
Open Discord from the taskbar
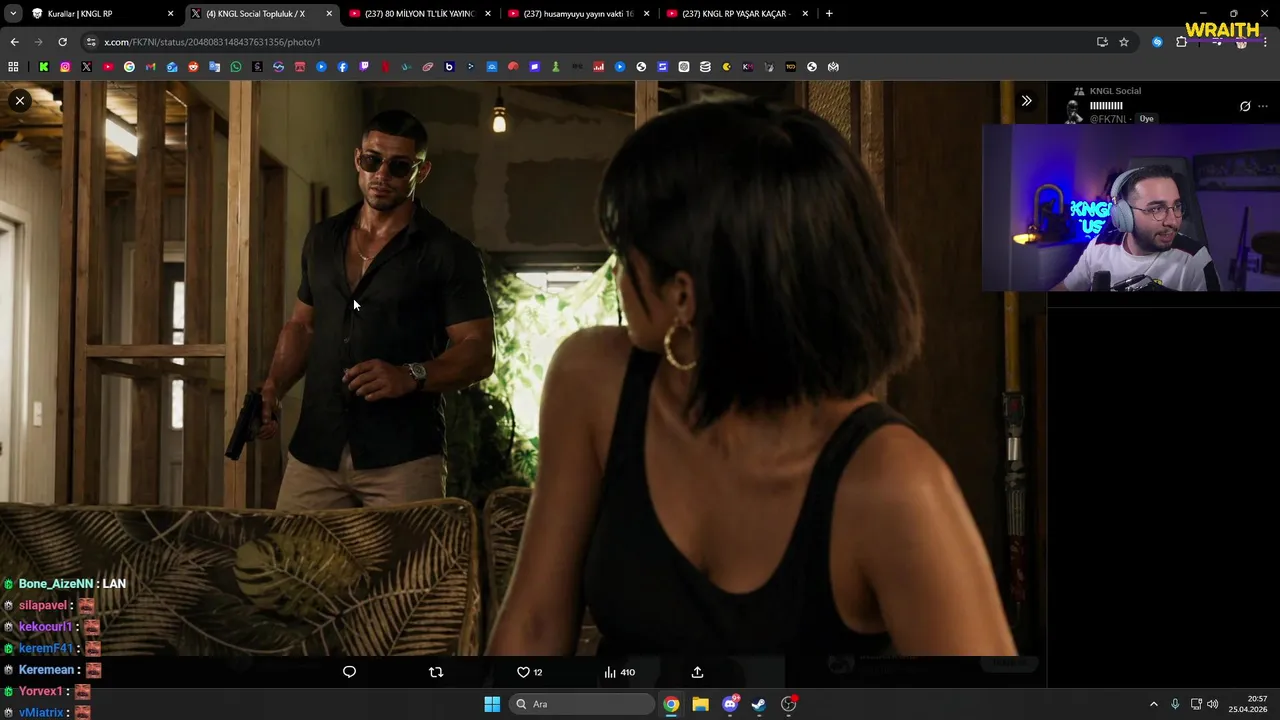click(x=730, y=704)
